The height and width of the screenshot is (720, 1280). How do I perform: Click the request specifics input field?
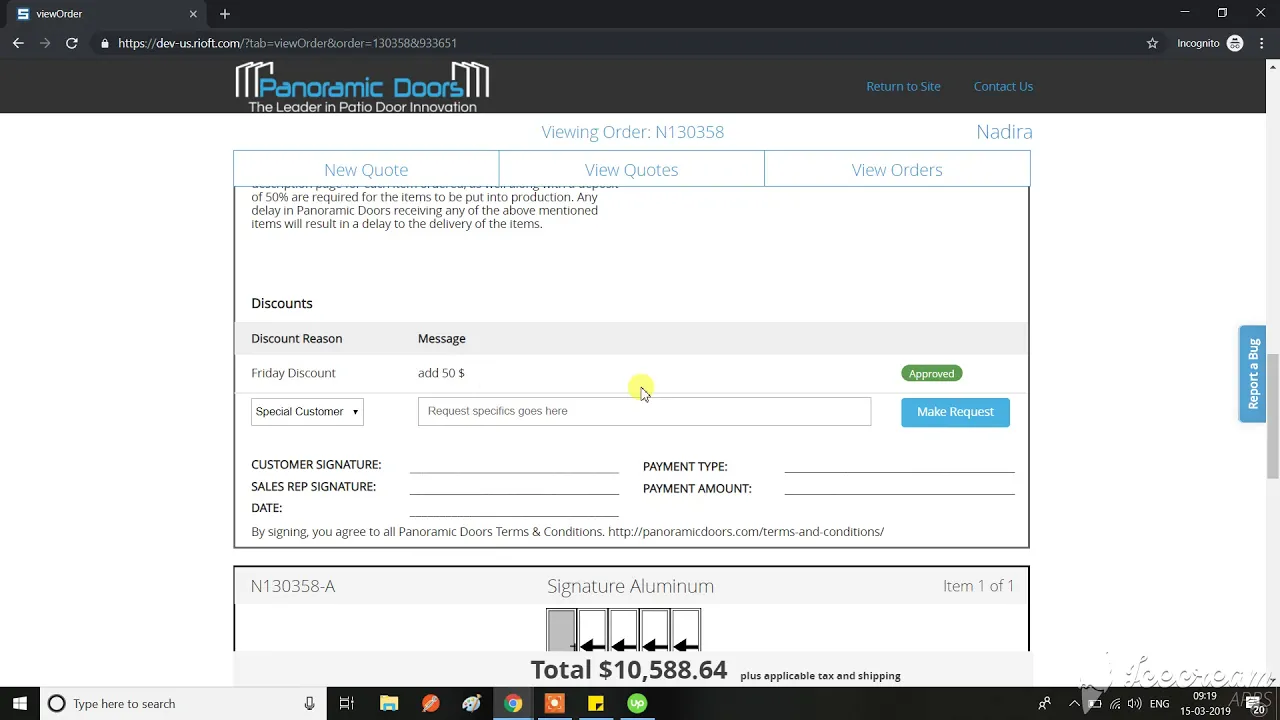[x=644, y=411]
